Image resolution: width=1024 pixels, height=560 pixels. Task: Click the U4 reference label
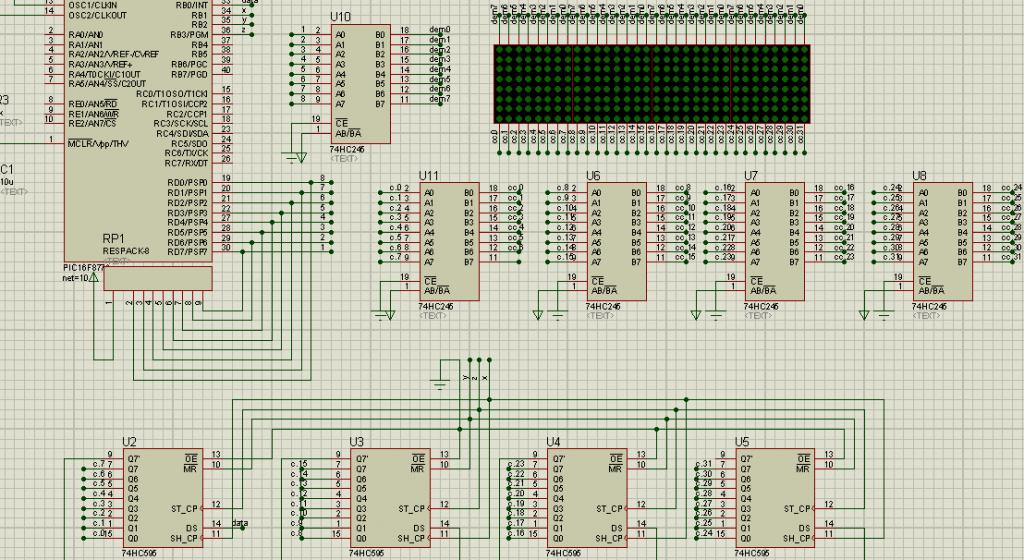(553, 442)
